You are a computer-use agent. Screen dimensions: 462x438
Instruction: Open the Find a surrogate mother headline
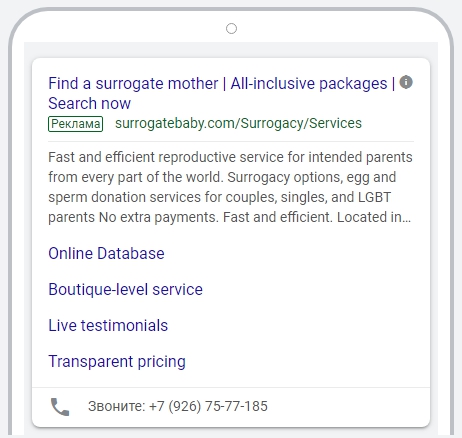tap(133, 83)
